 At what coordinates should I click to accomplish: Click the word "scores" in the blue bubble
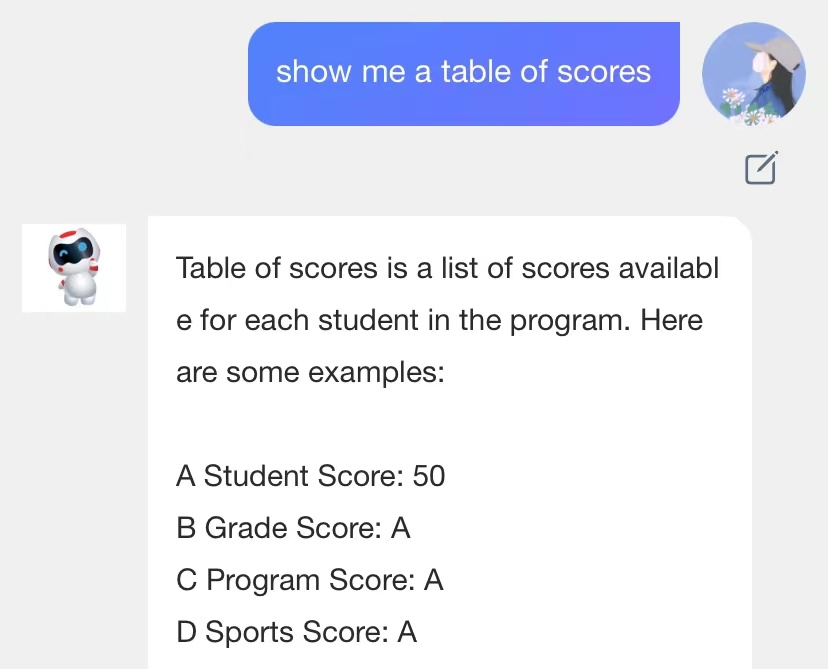pyautogui.click(x=604, y=72)
